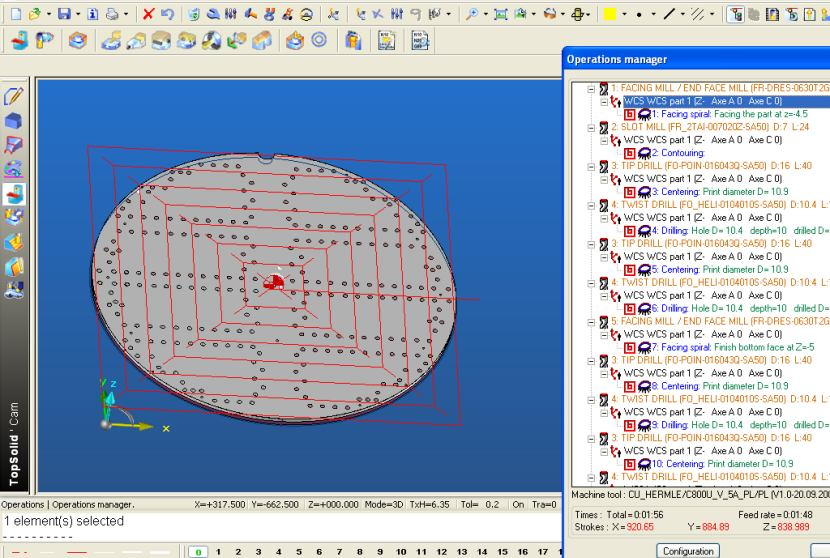Click the zoom-to-fit frame icon
This screenshot has height=558, width=830.
[500, 14]
